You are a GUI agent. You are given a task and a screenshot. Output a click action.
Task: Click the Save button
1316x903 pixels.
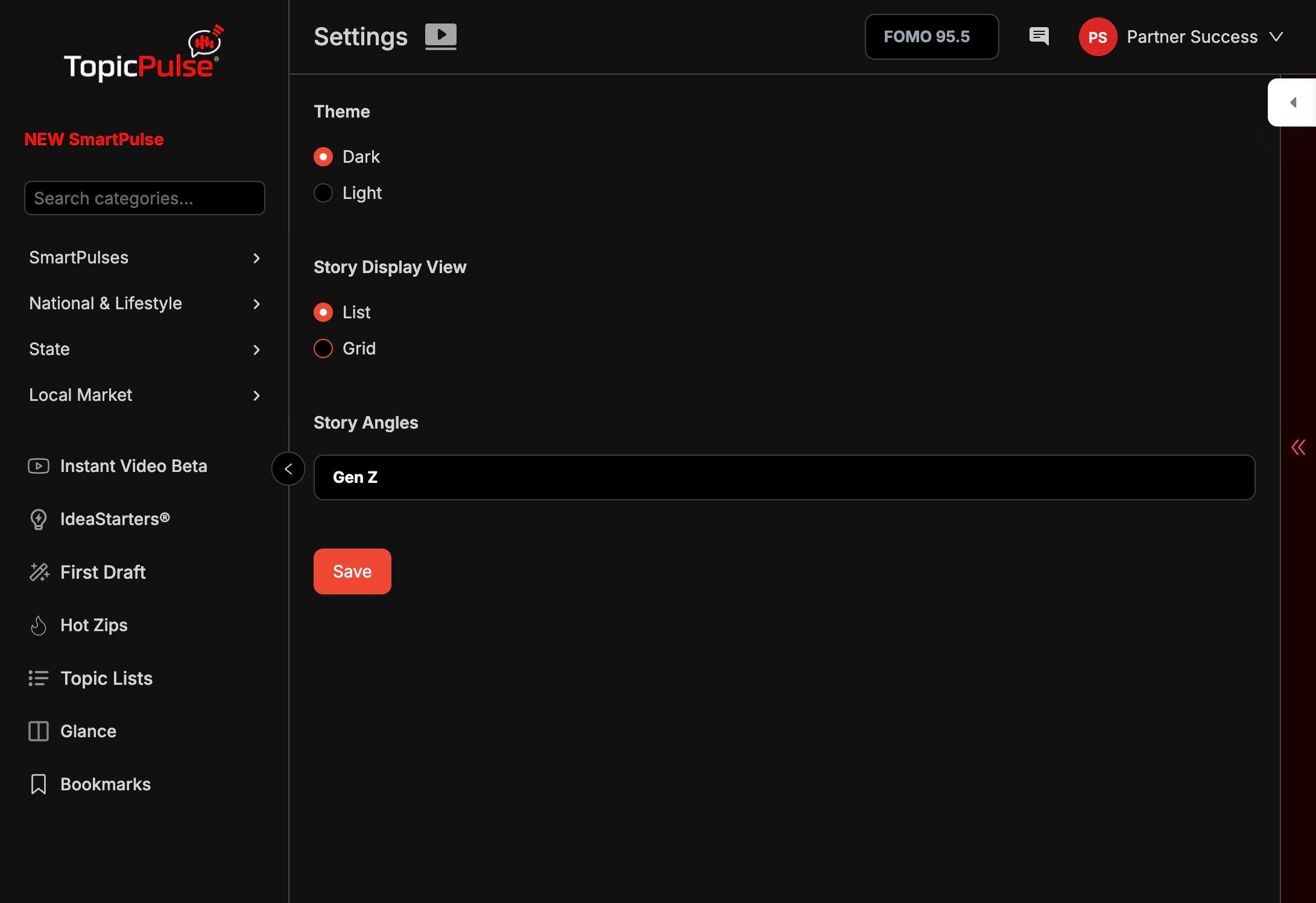(x=352, y=571)
